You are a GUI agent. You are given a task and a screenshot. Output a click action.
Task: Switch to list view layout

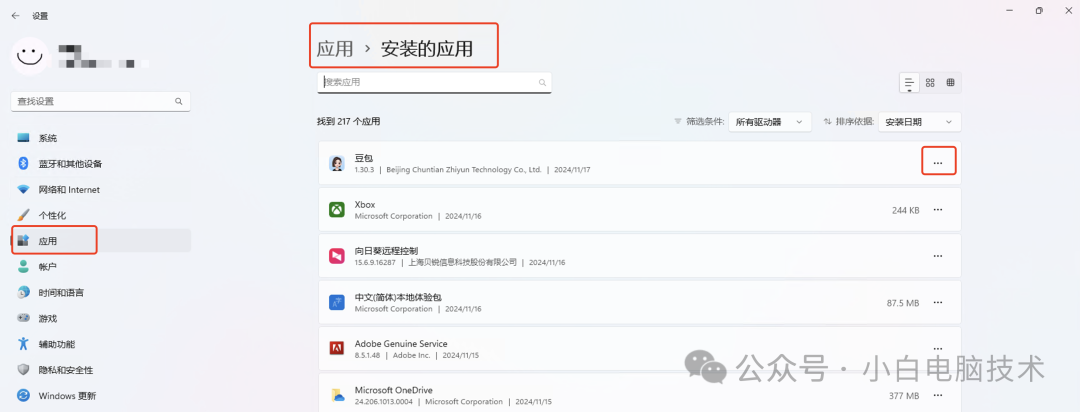909,83
